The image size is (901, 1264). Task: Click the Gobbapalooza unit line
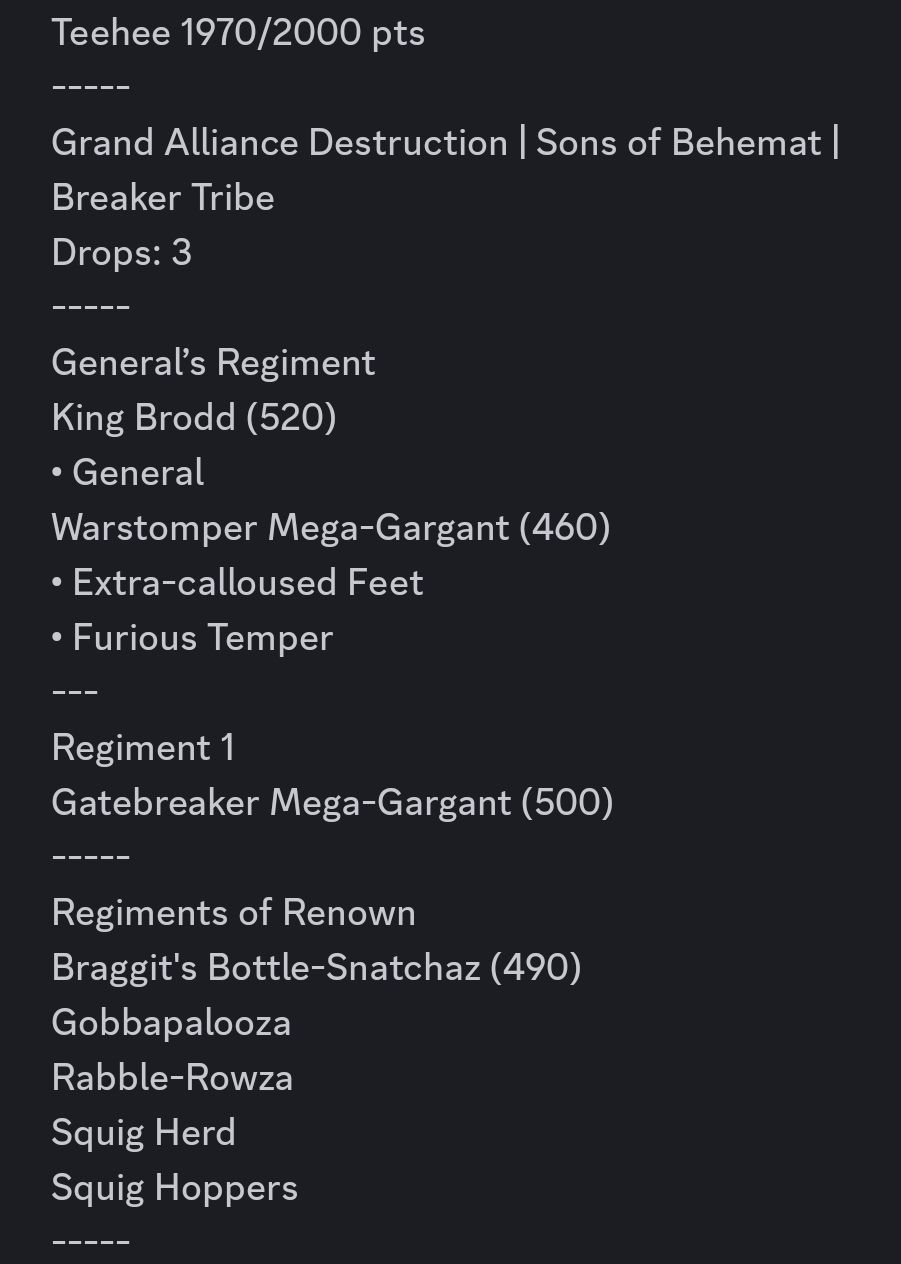pos(171,1023)
